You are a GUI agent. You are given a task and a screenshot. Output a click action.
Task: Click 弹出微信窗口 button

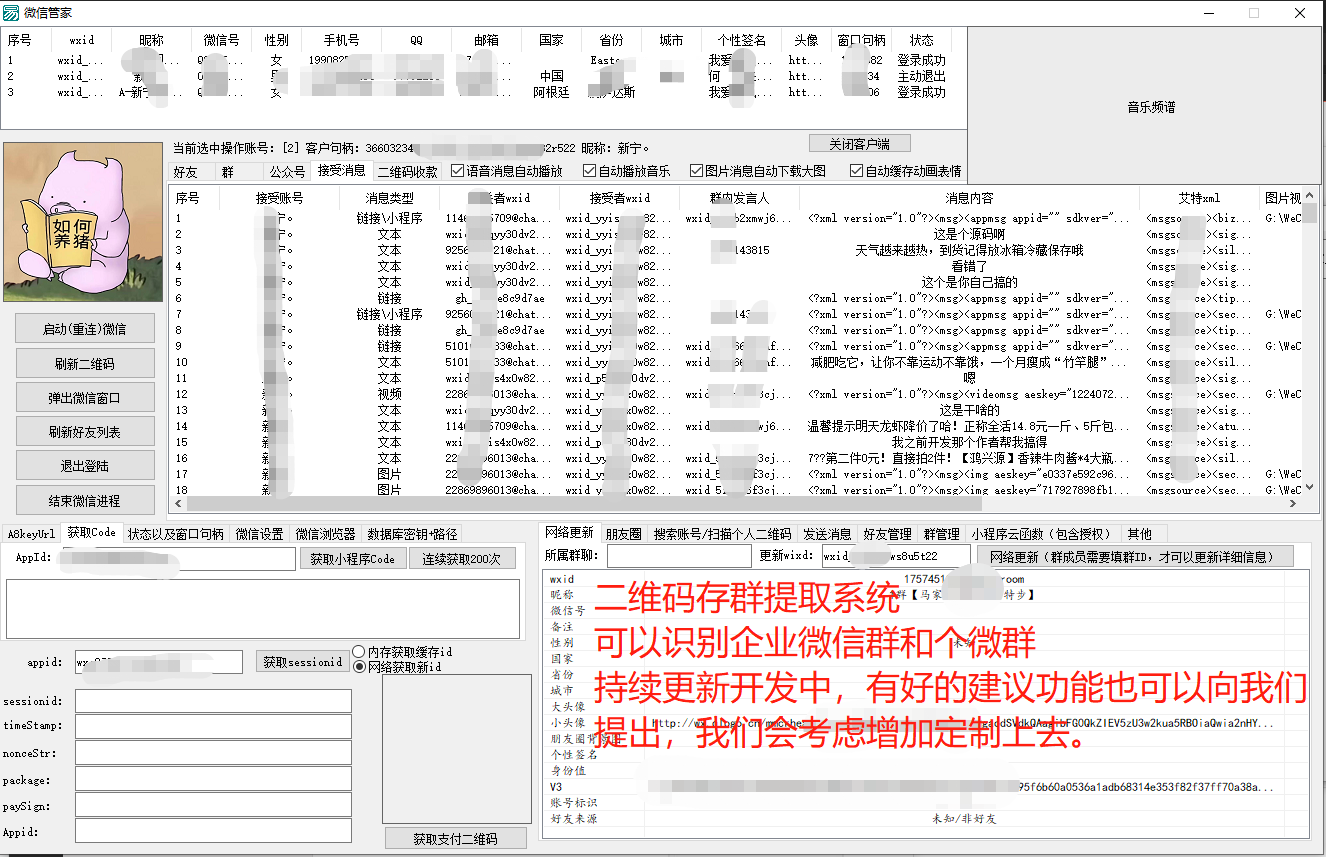pyautogui.click(x=85, y=398)
